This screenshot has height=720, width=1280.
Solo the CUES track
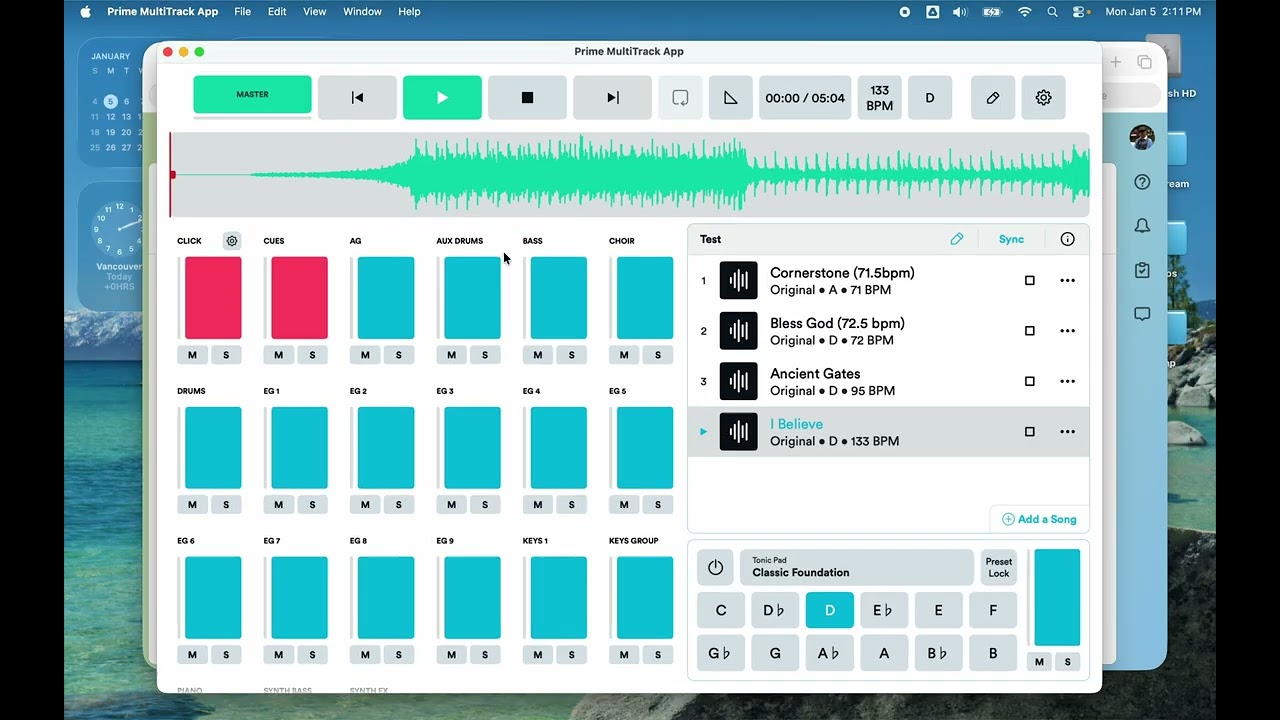tap(312, 355)
